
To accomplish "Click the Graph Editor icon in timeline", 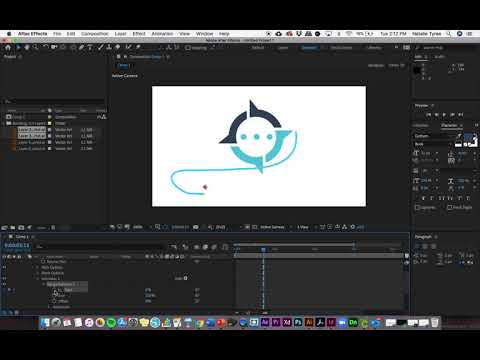I will click(226, 247).
